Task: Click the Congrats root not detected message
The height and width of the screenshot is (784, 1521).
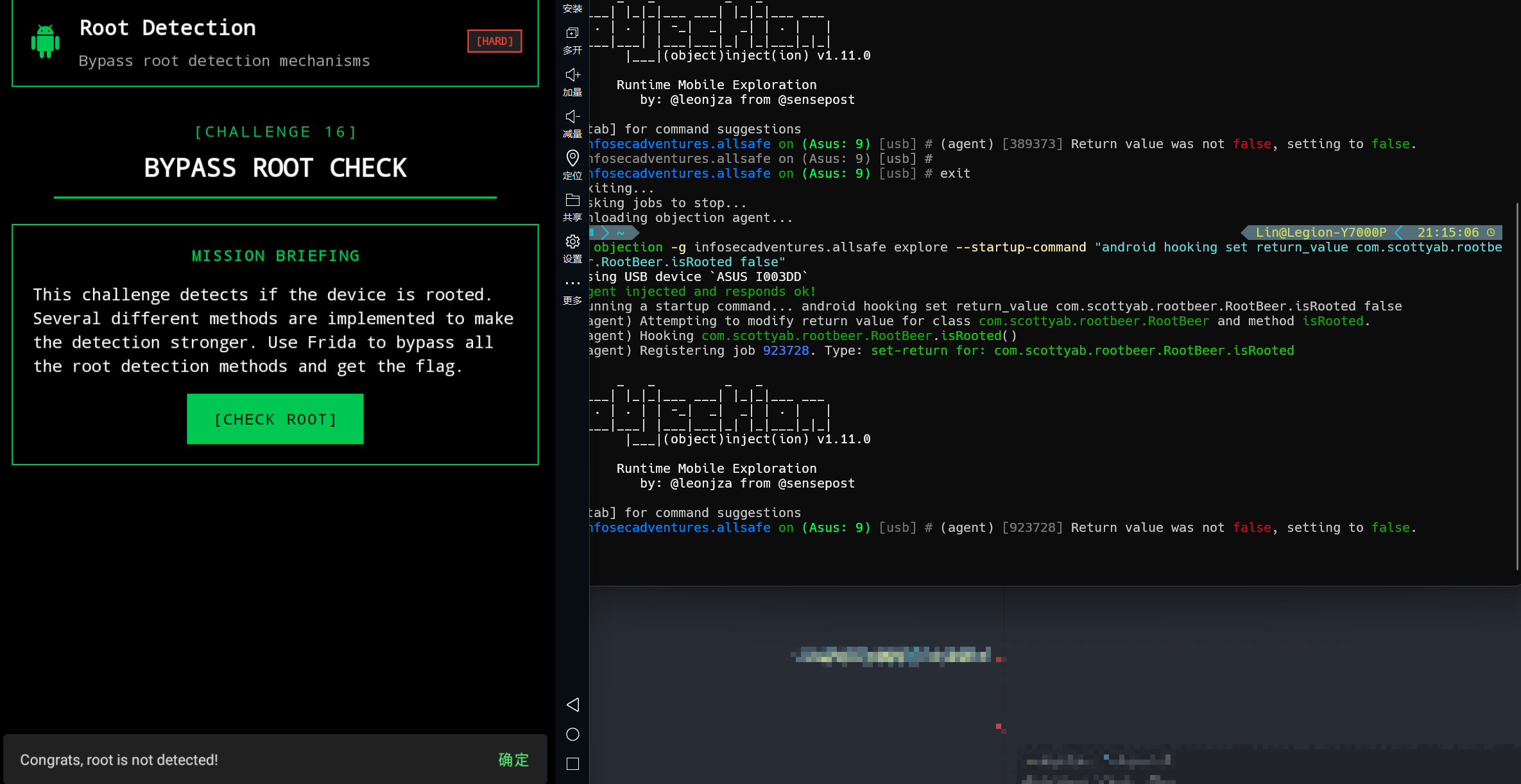Action: tap(119, 760)
